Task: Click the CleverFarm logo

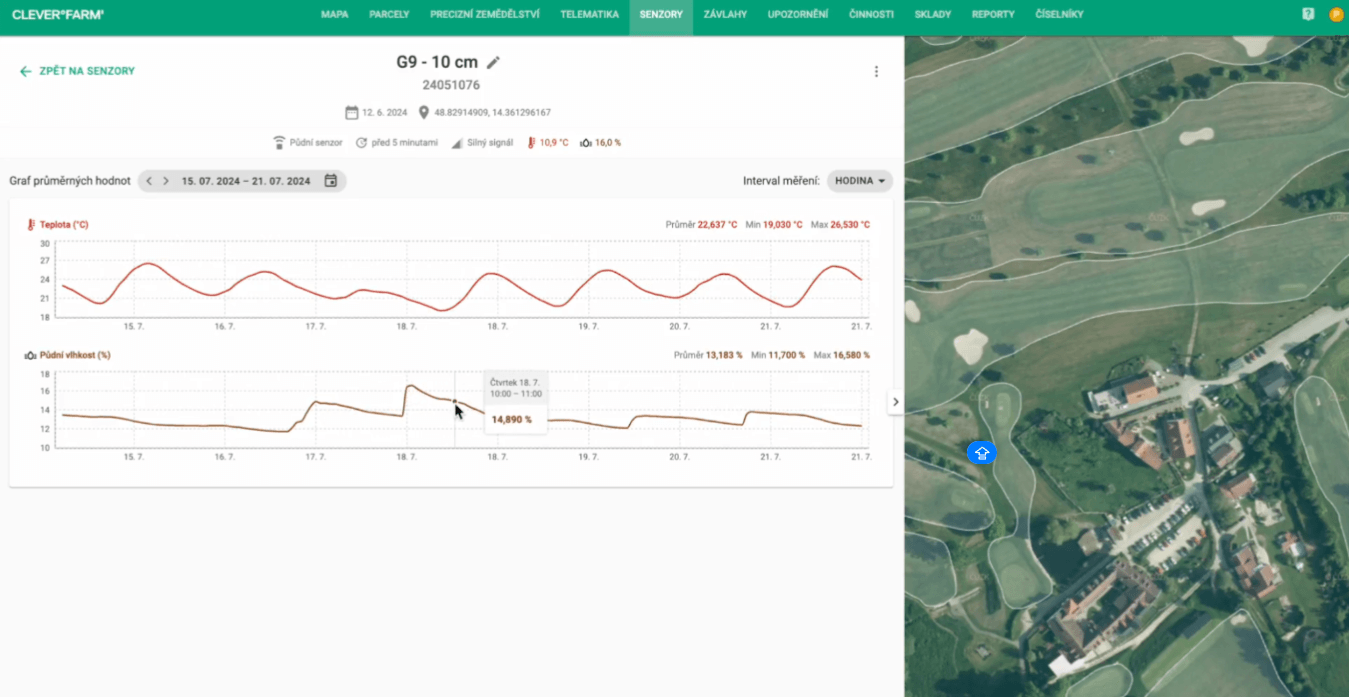Action: tap(58, 15)
